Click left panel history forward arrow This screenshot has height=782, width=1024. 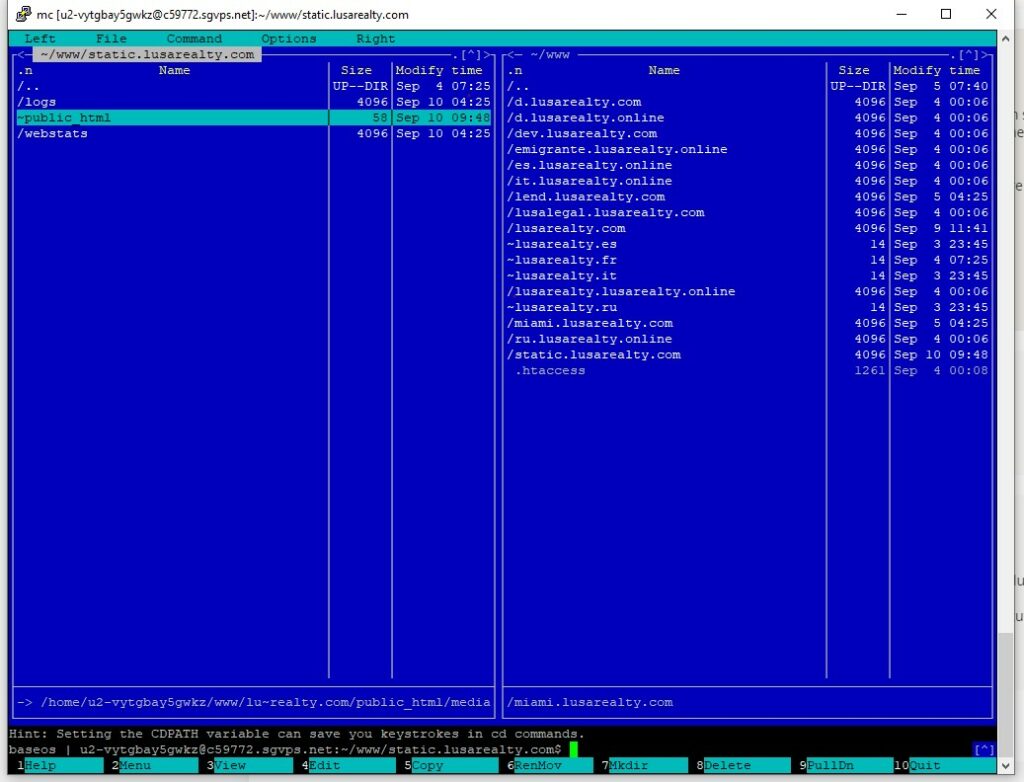pyautogui.click(x=487, y=55)
